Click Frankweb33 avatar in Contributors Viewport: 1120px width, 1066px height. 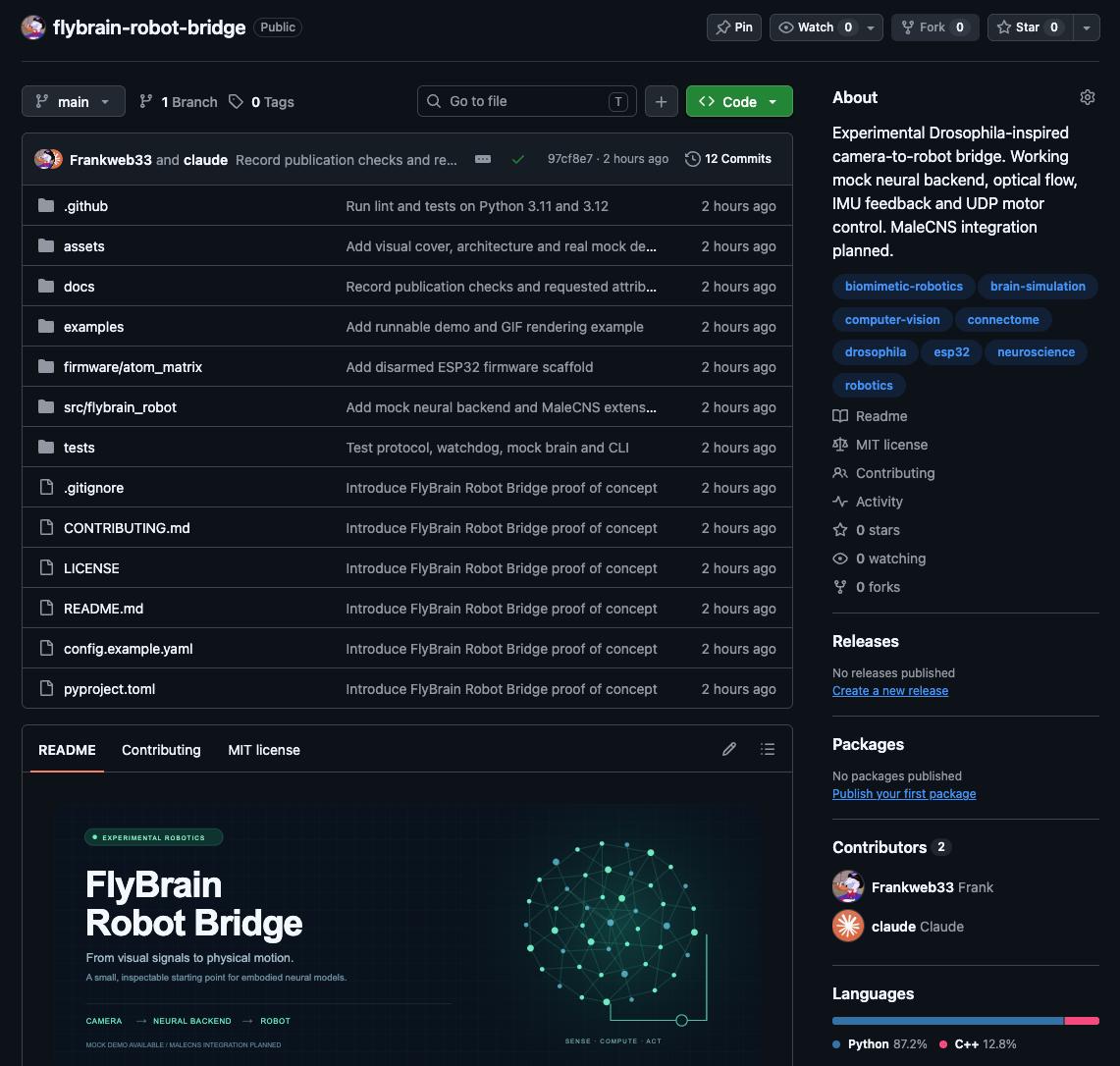[848, 886]
